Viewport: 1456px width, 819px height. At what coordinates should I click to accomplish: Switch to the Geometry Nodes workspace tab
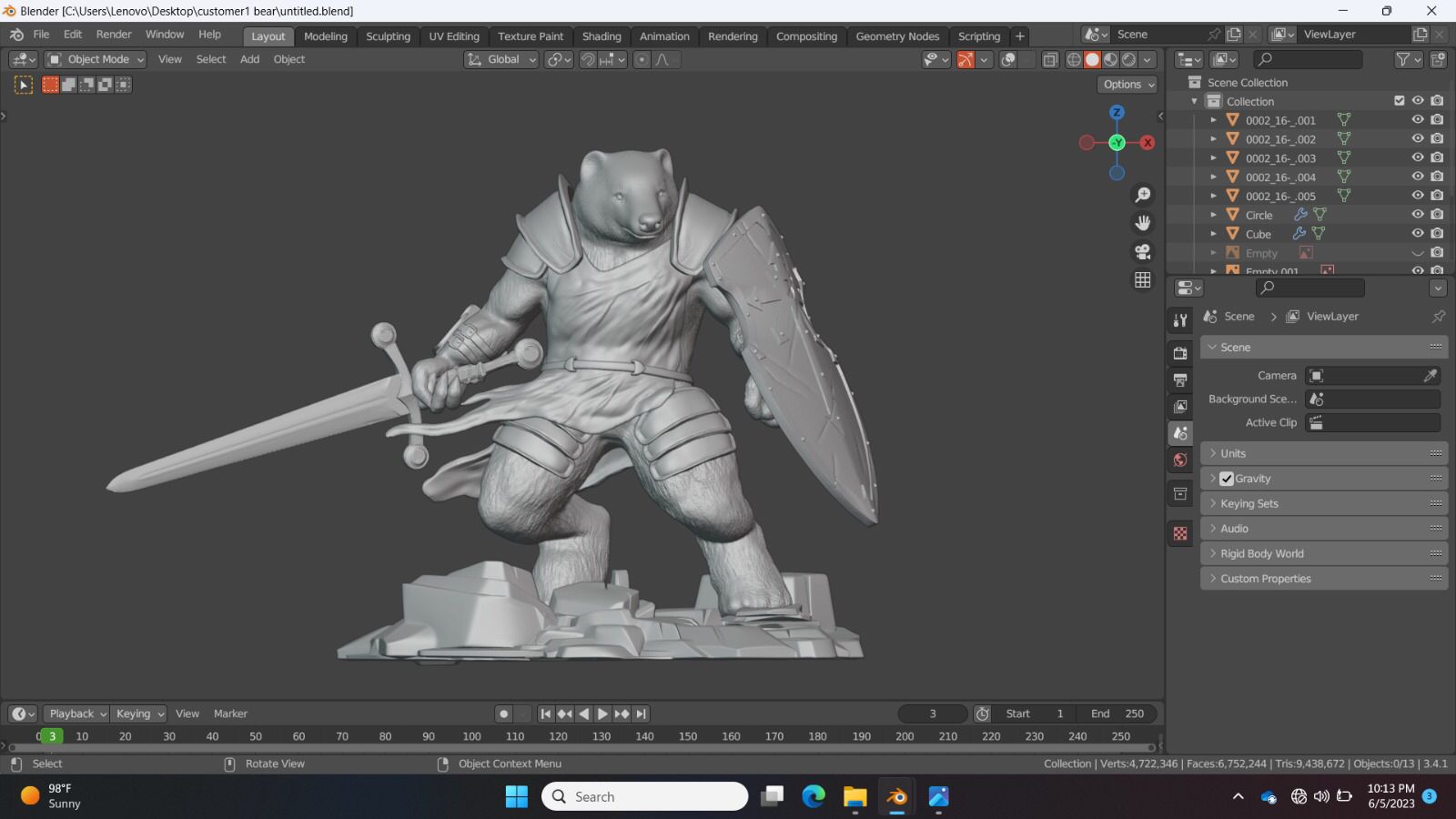click(897, 36)
